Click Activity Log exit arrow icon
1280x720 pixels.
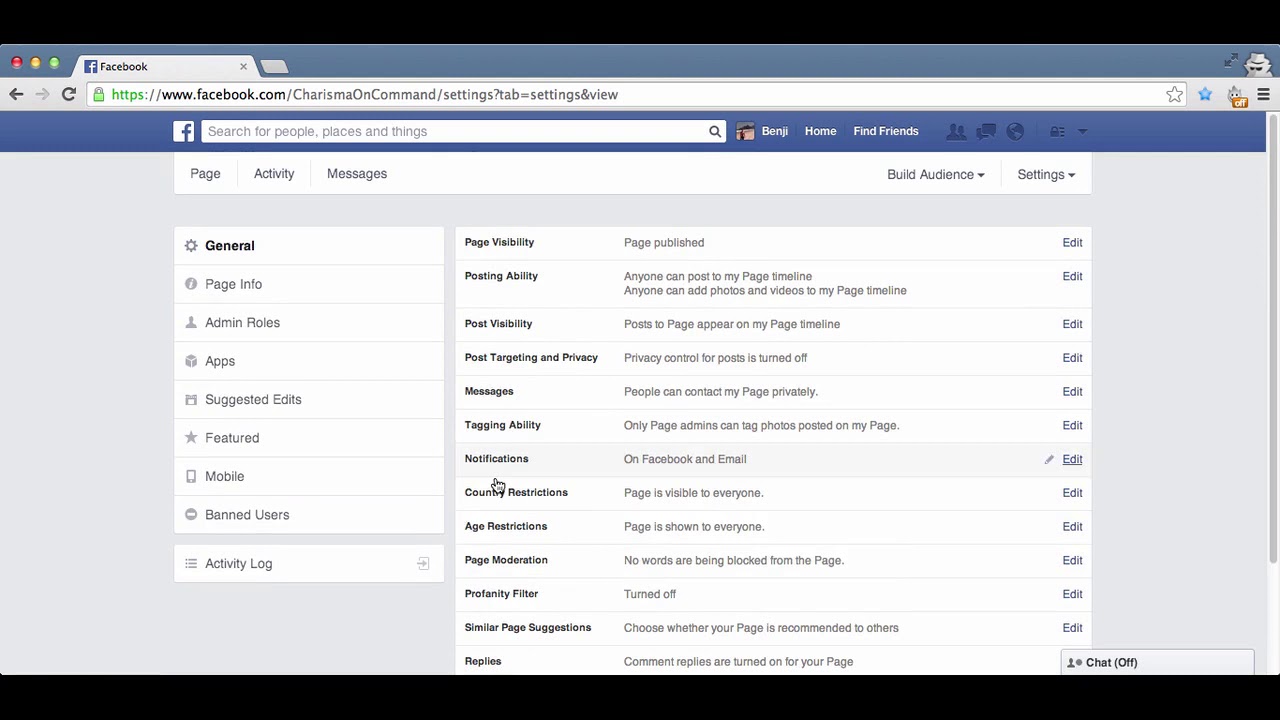[x=423, y=564]
